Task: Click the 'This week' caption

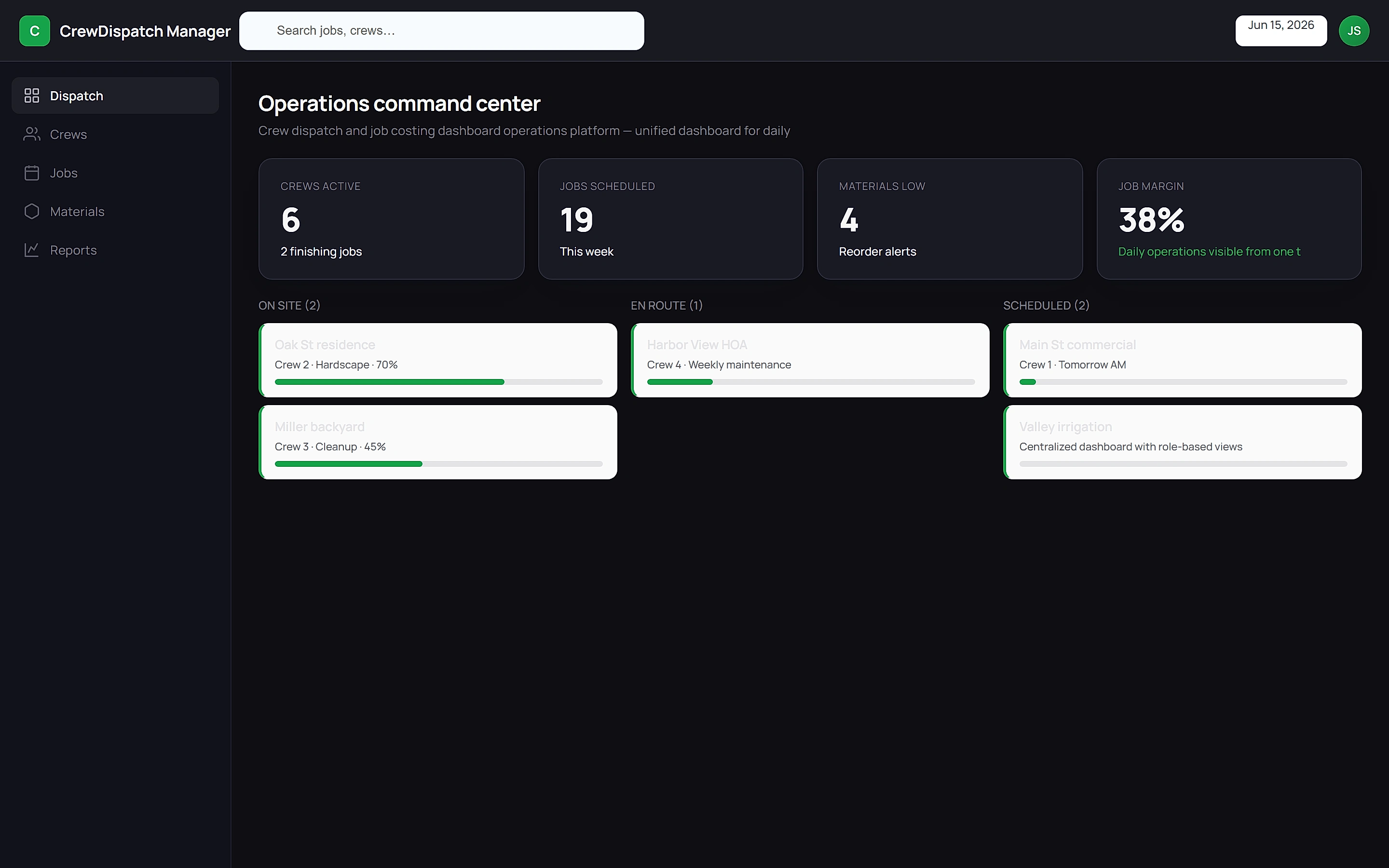Action: tap(586, 251)
